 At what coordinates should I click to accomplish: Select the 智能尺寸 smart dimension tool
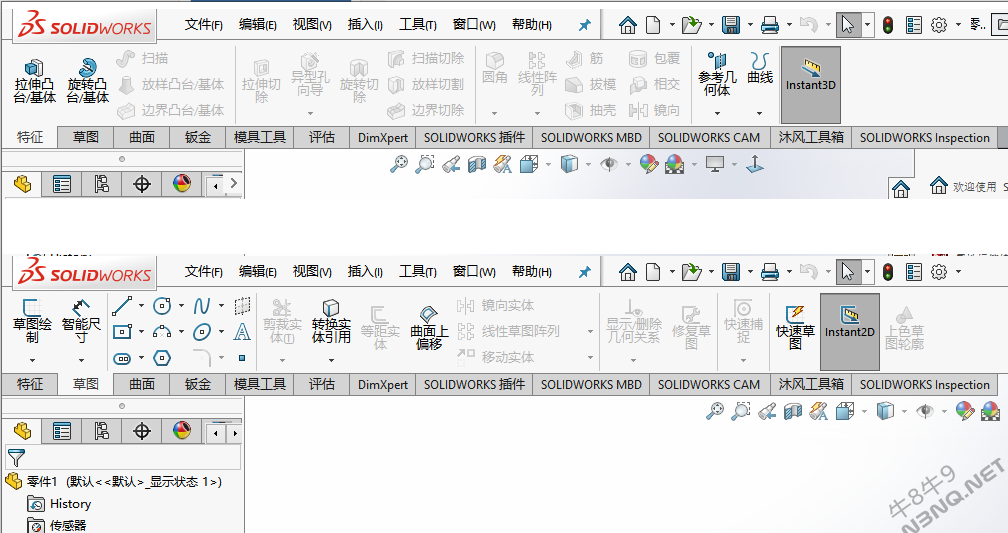tap(81, 321)
